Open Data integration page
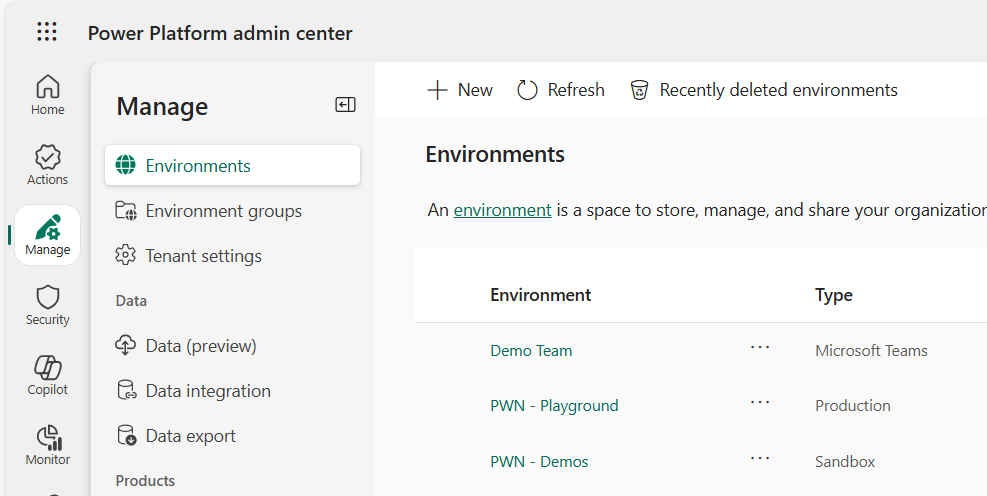 pos(208,391)
